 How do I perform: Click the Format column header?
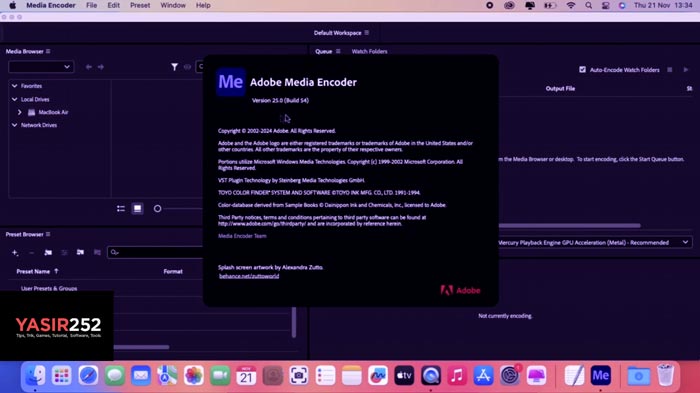pyautogui.click(x=173, y=271)
